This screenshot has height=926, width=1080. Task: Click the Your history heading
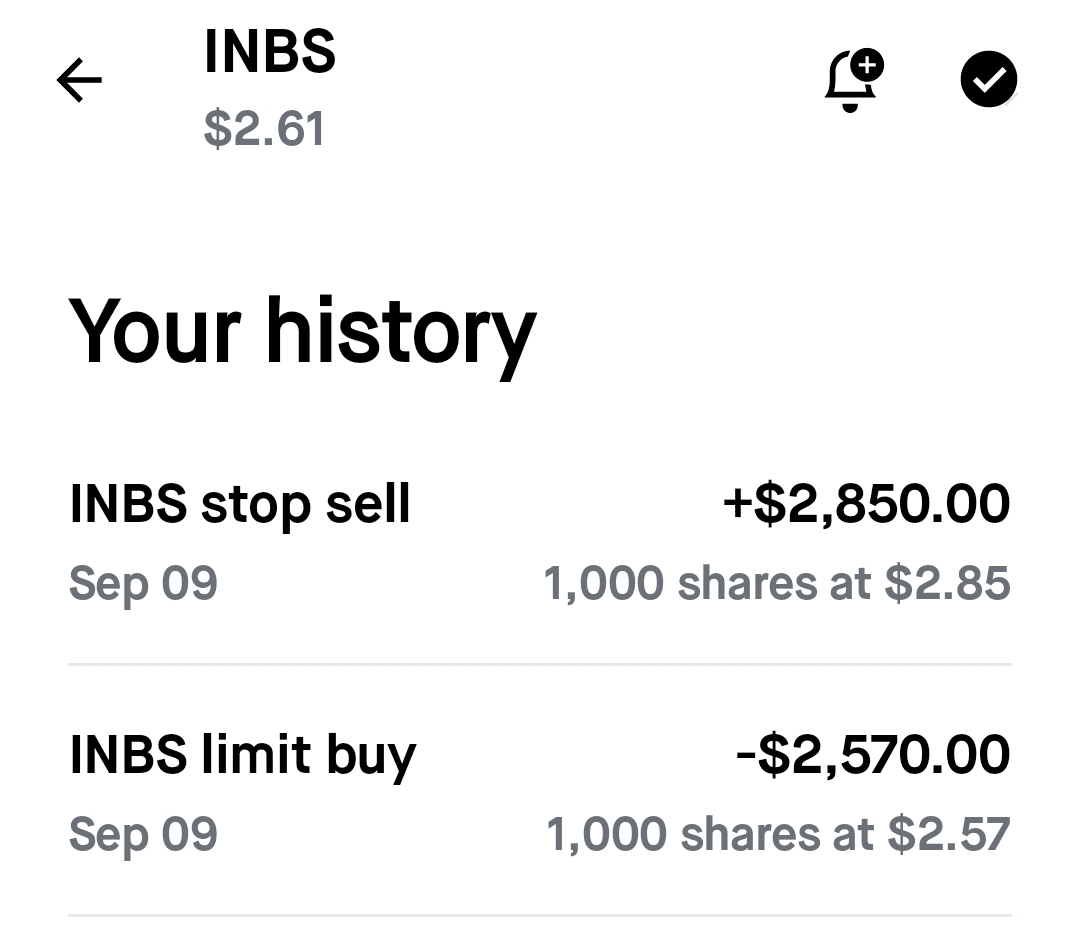point(302,332)
